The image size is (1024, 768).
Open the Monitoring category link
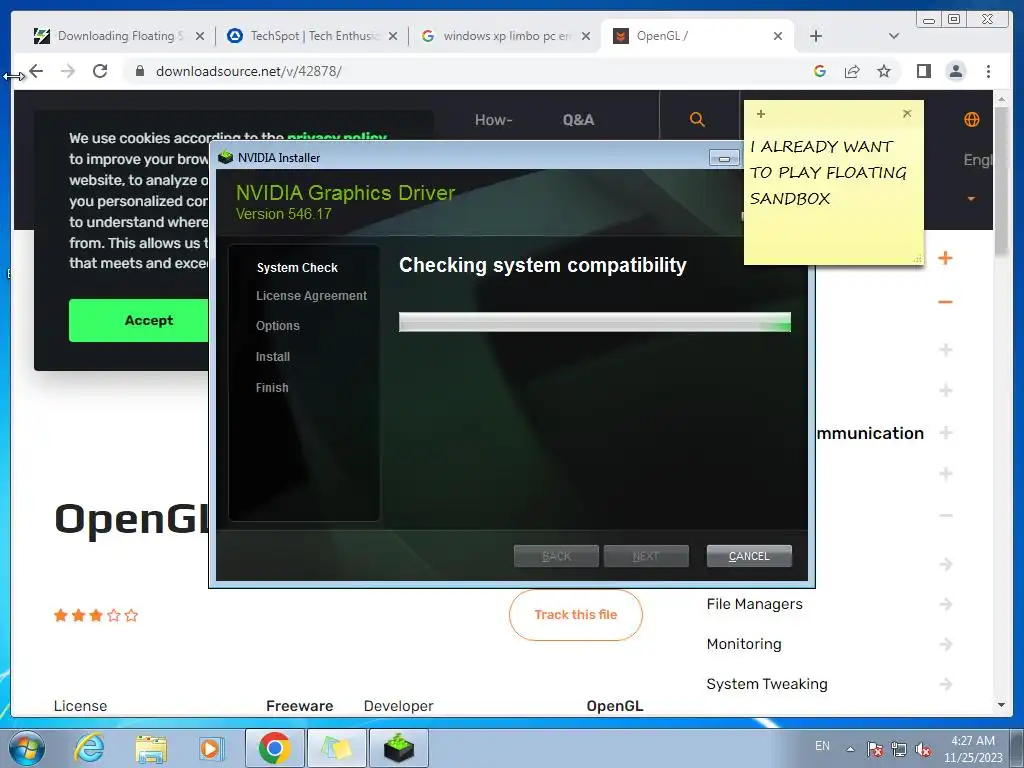point(744,644)
